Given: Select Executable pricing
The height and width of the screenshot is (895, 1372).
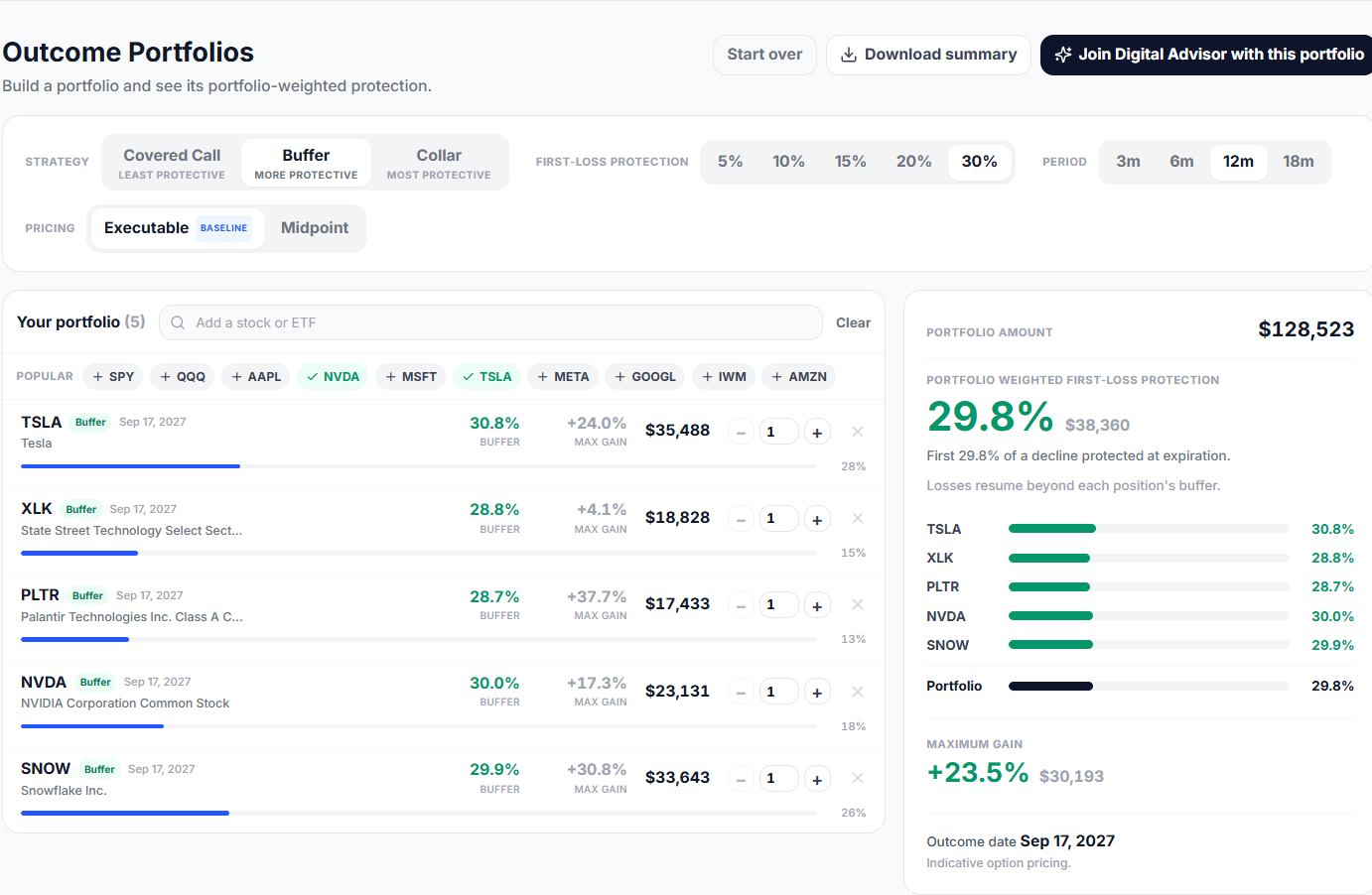Looking at the screenshot, I should click(x=178, y=228).
